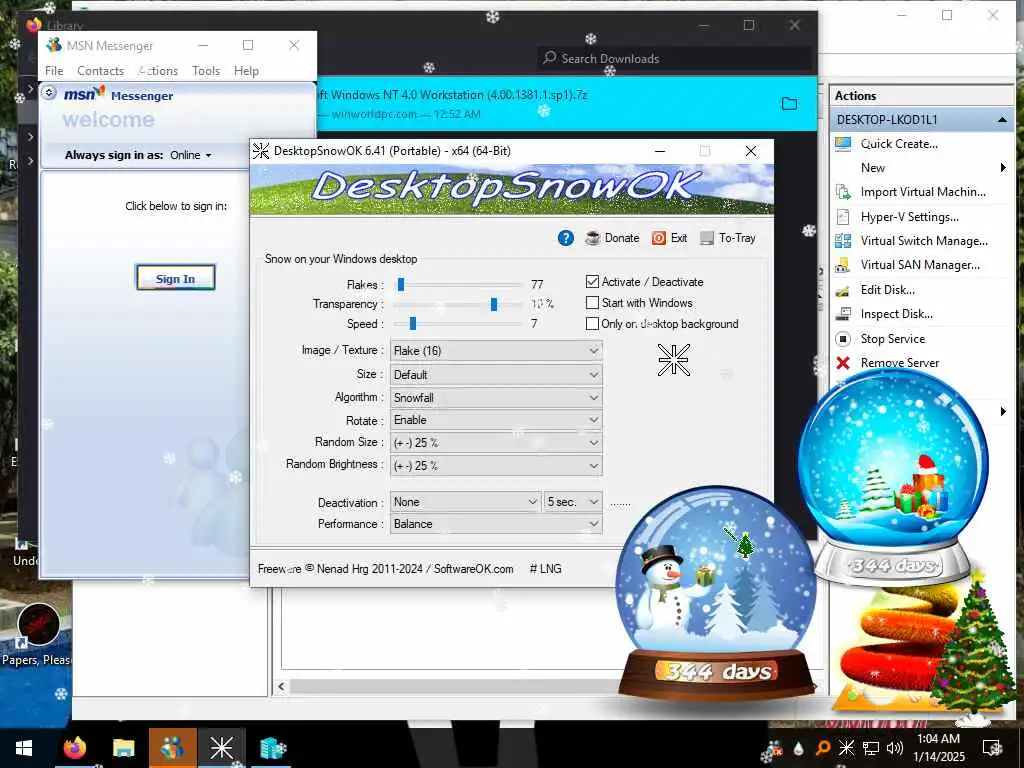The image size is (1024, 768).
Task: Click the network tray icon
Action: 871,748
